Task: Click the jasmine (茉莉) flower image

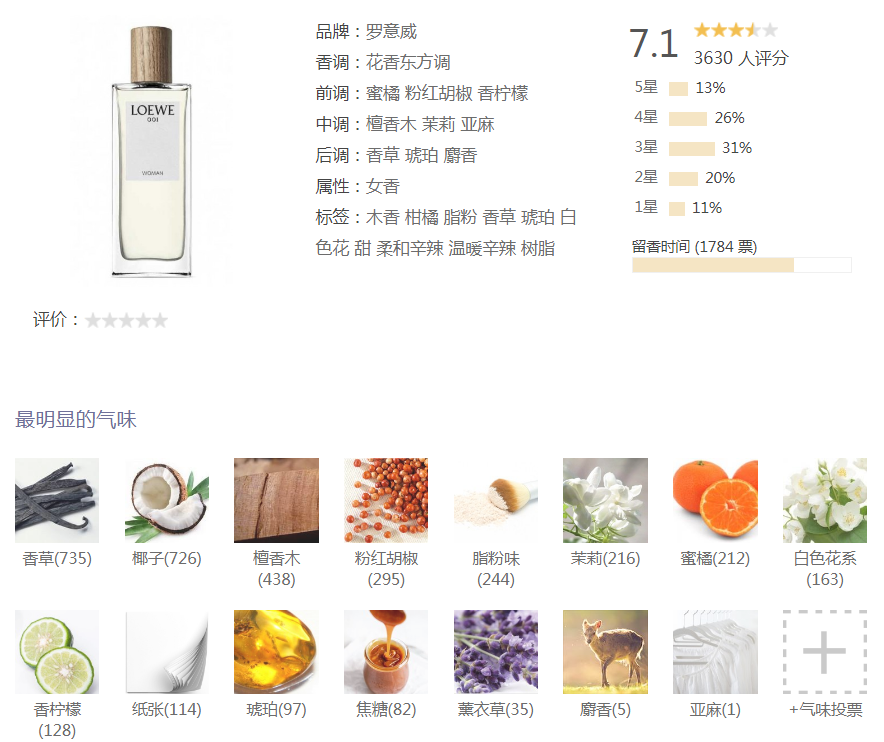Action: click(x=605, y=500)
